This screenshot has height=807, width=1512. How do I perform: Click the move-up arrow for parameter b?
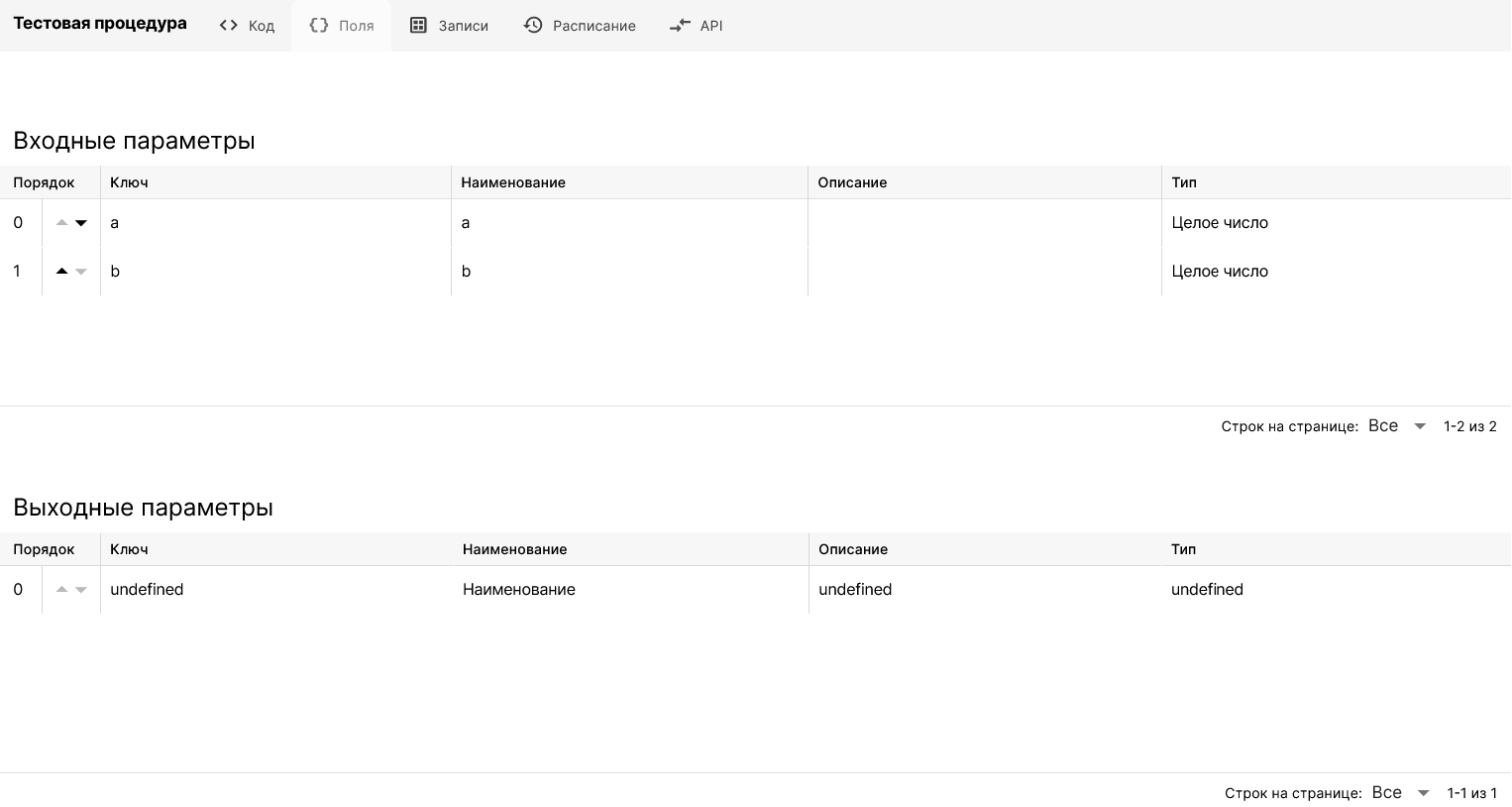tap(61, 271)
